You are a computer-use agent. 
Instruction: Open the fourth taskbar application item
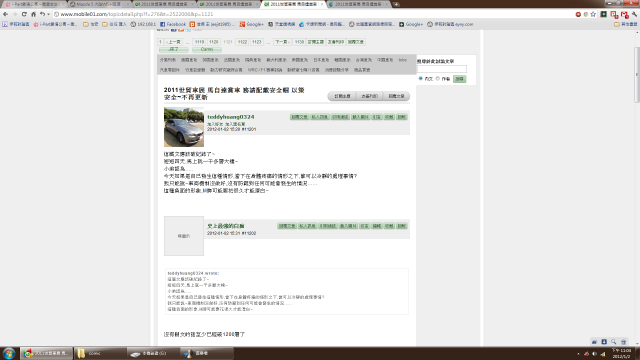point(207,353)
